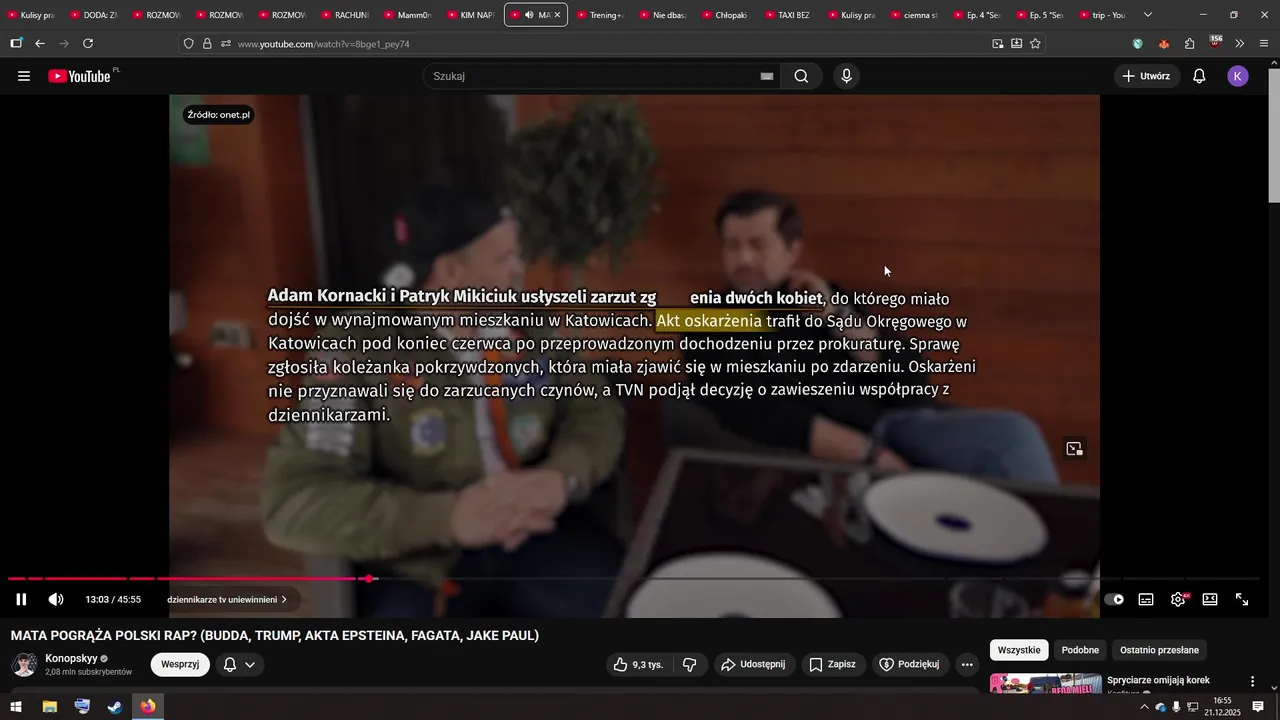Viewport: 1280px width, 720px height.
Task: Open the browser extensions puzzle icon
Action: click(1189, 44)
